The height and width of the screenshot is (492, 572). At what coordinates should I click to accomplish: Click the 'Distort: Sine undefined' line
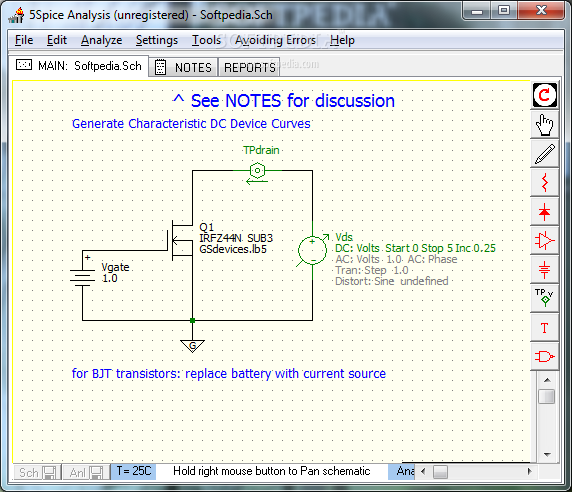[x=391, y=281]
